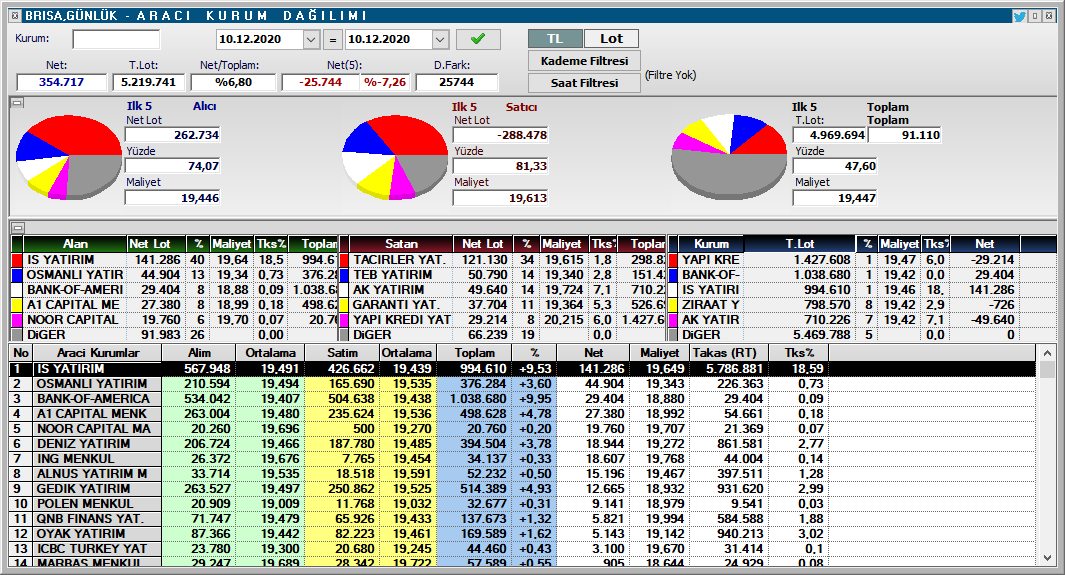Screen dimensions: 1065x575
Task: Sort totals by T.Lot column header
Action: pos(799,244)
